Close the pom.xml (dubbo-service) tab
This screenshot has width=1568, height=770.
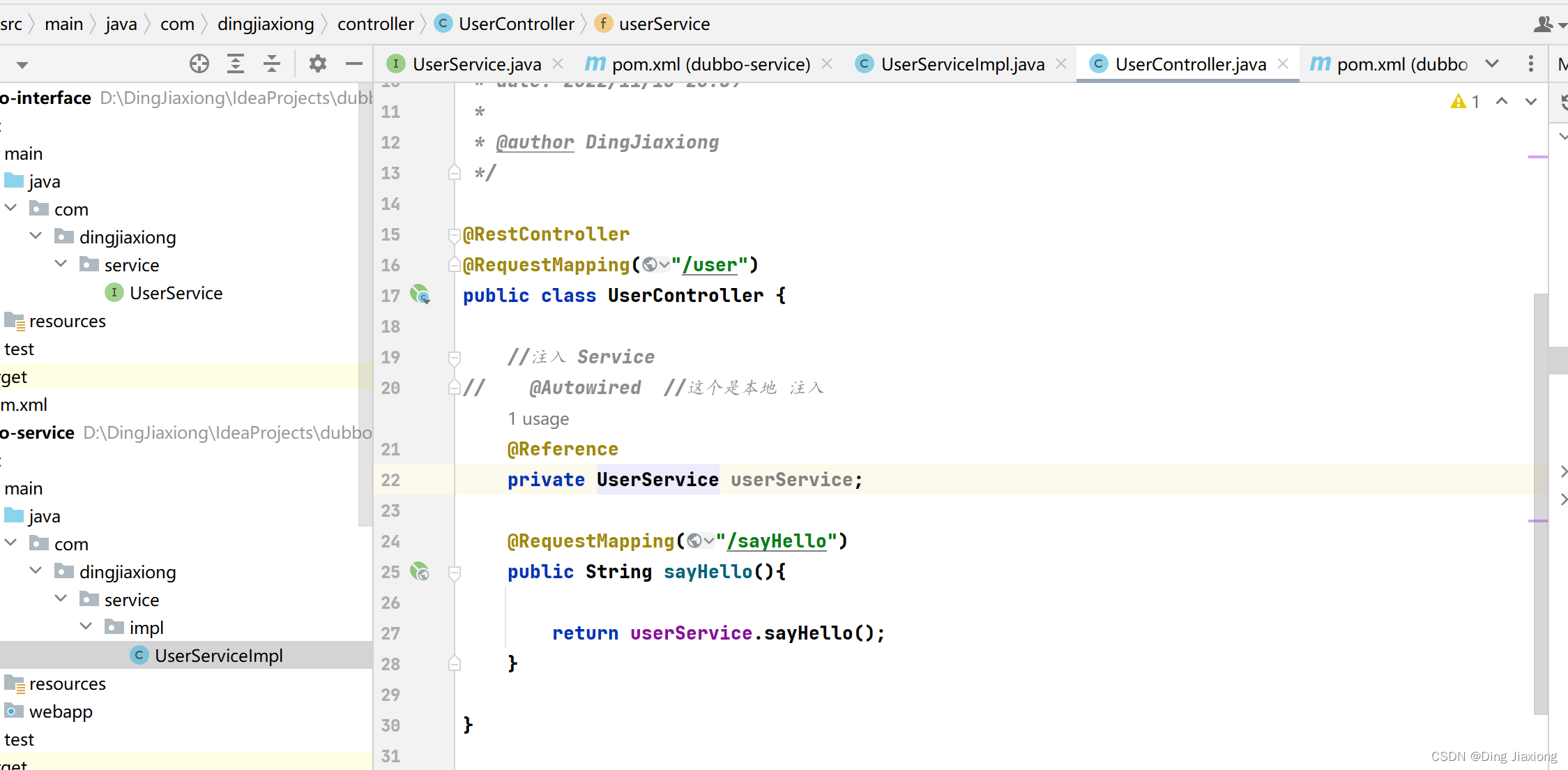point(827,63)
